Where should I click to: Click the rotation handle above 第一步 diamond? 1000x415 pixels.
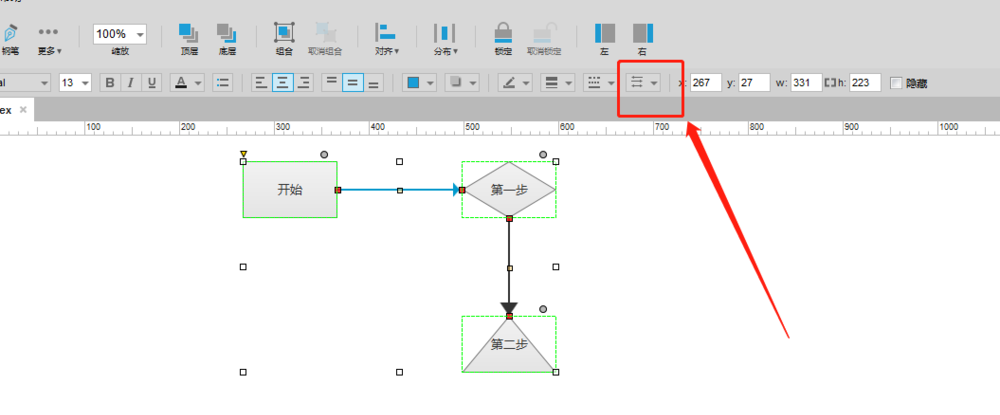coord(543,154)
